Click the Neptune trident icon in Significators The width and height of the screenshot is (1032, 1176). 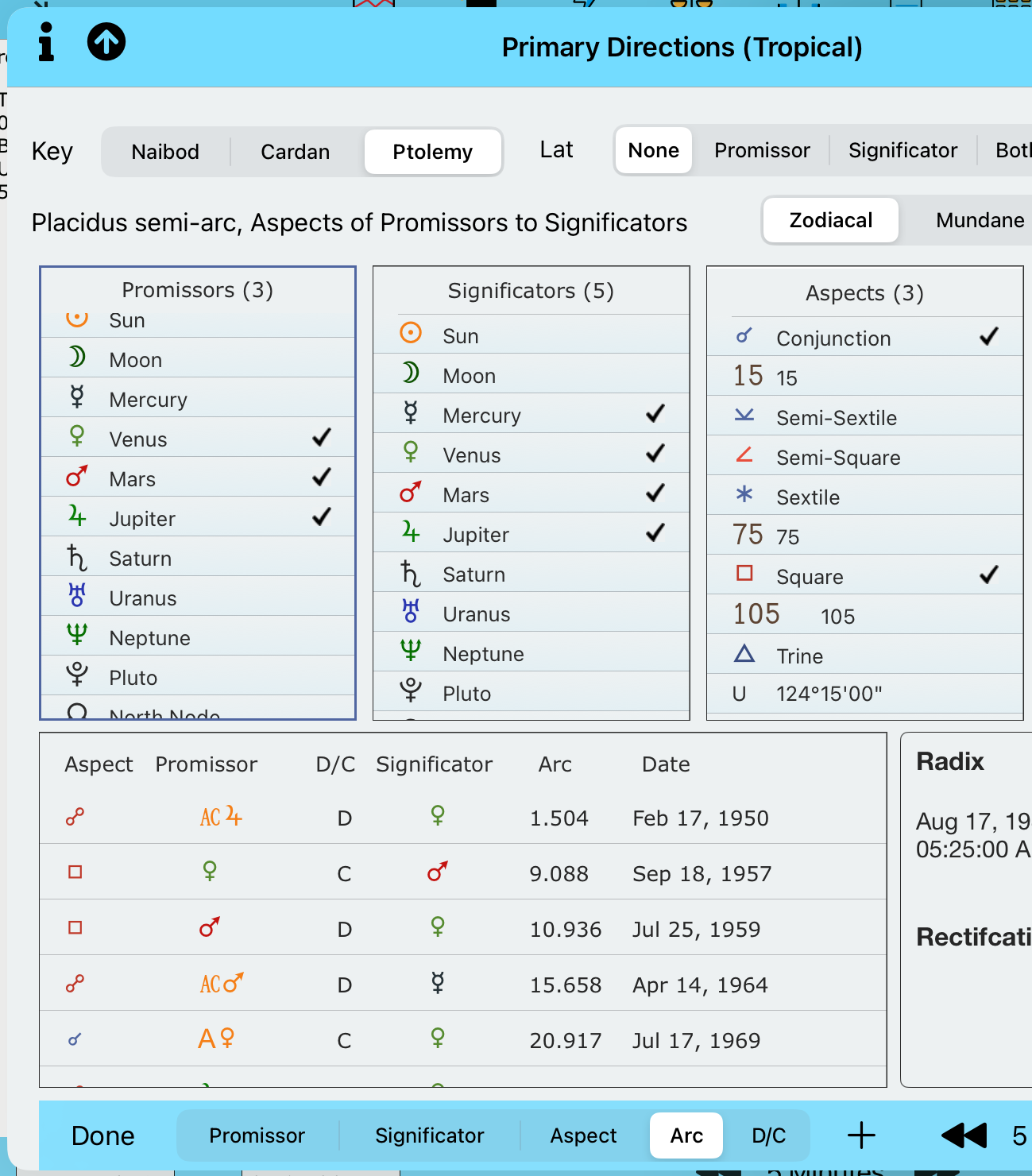tap(410, 652)
